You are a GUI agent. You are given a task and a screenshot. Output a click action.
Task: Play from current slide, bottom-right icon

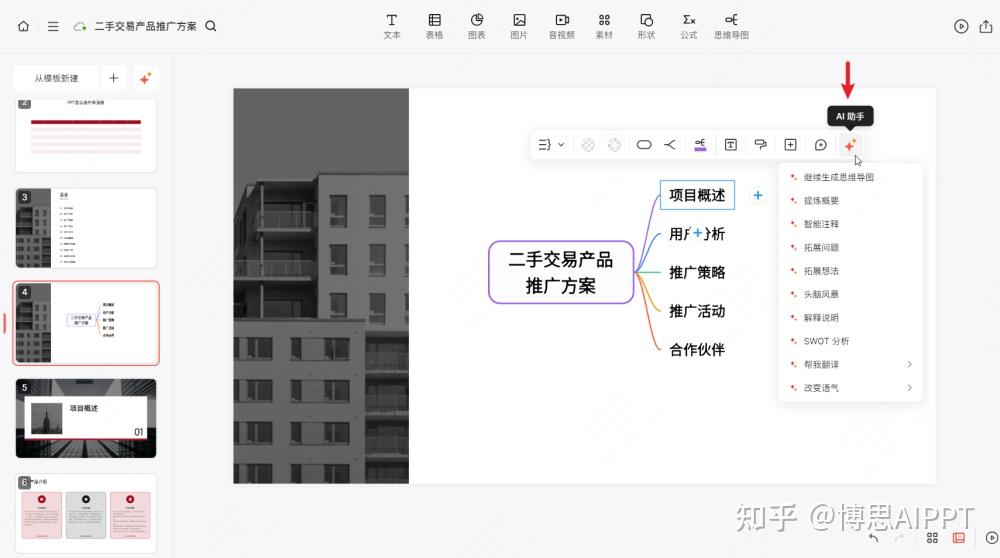coord(992,538)
